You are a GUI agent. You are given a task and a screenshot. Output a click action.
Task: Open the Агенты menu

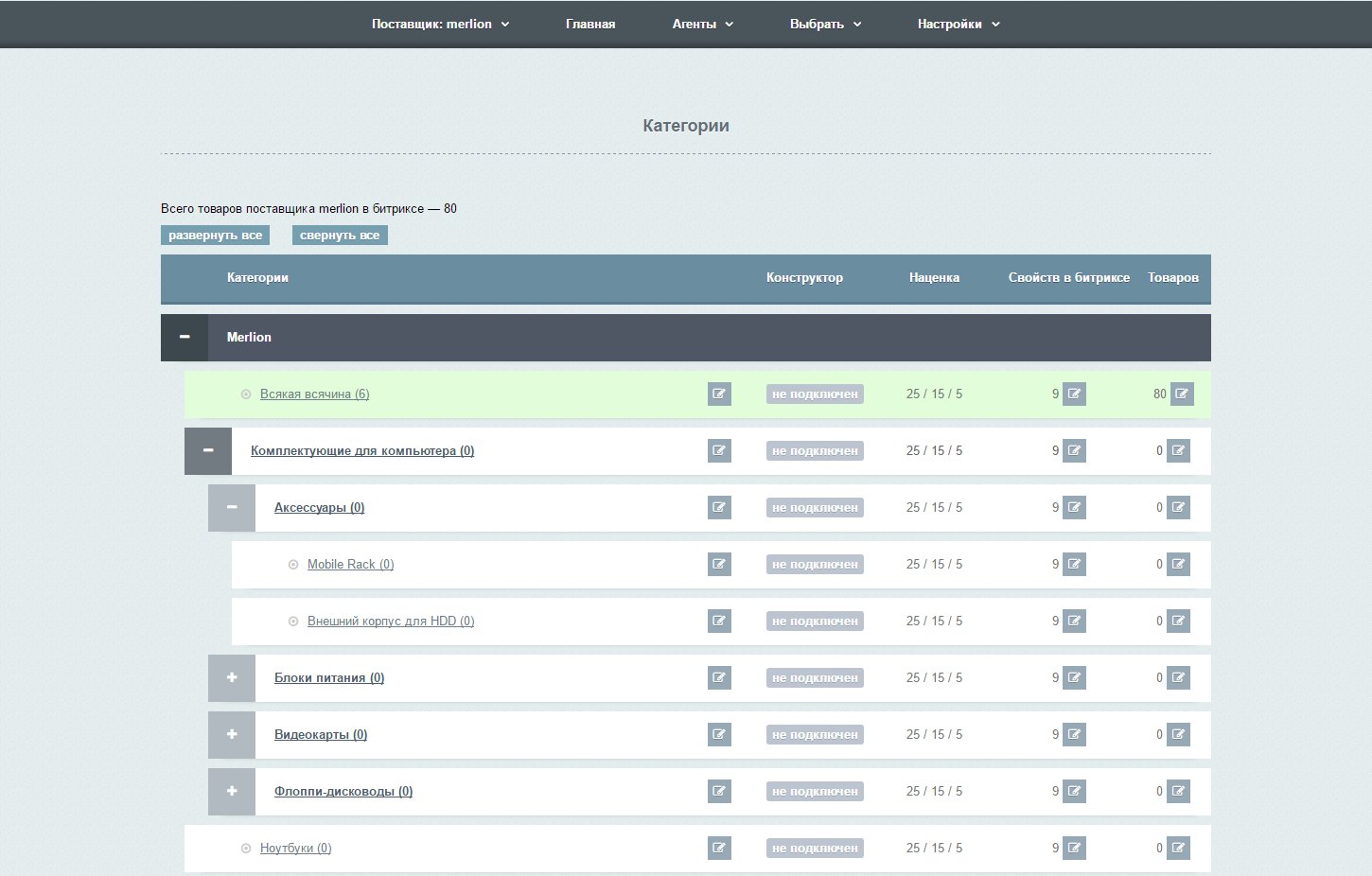[x=702, y=24]
